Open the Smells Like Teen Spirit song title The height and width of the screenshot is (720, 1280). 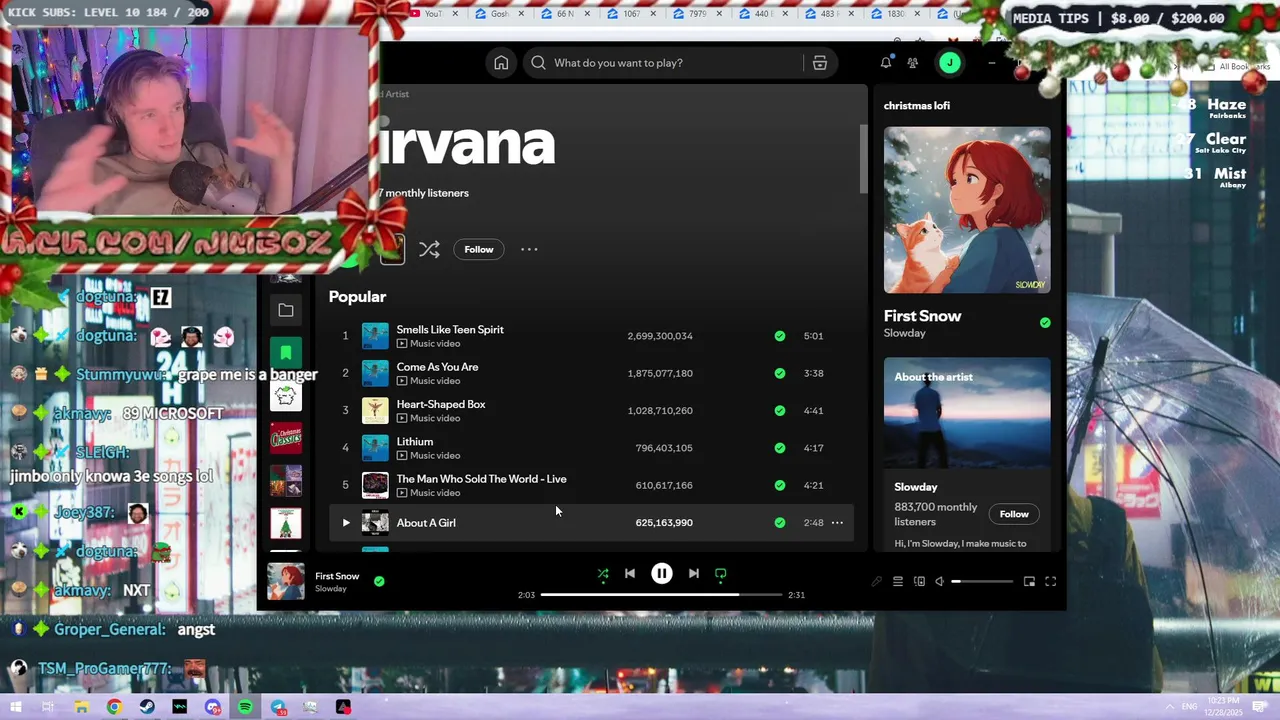click(450, 329)
